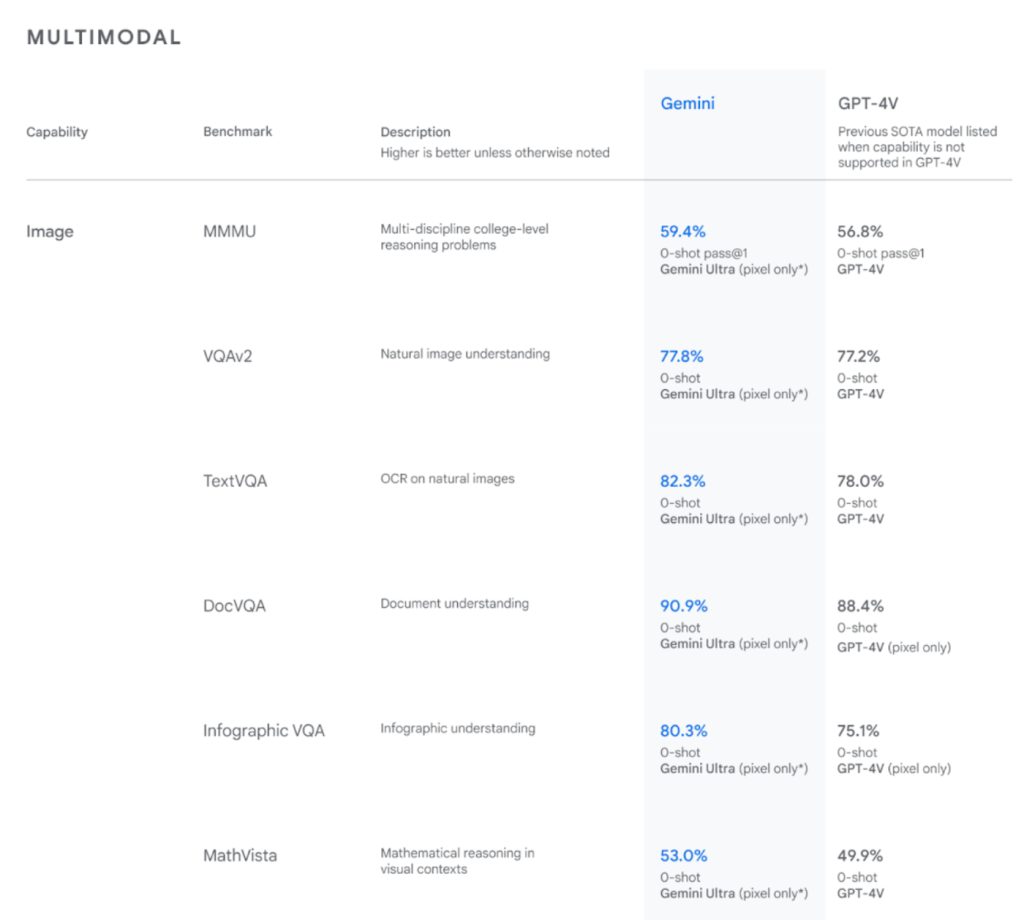Select the Benchmark column header
Image resolution: width=1024 pixels, height=920 pixels.
tap(237, 132)
